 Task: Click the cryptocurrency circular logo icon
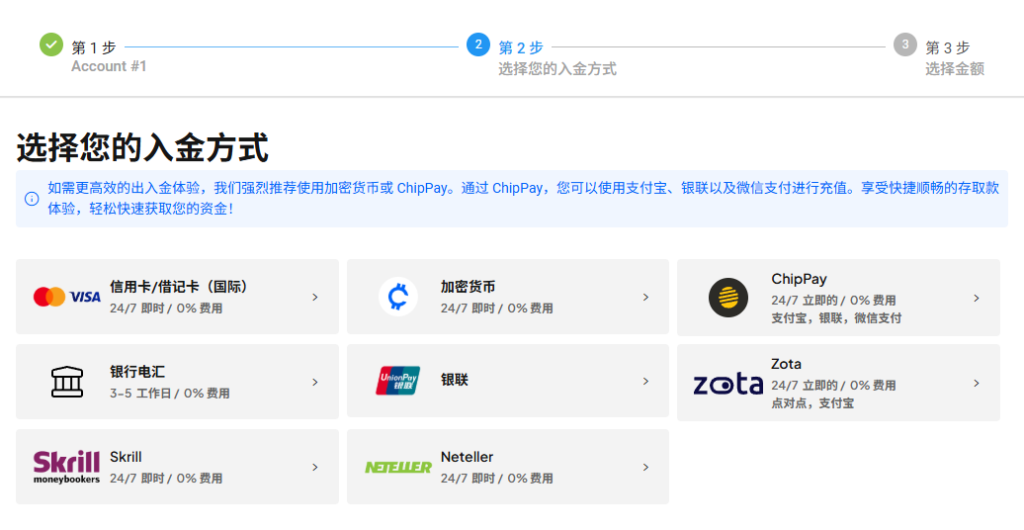pyautogui.click(x=398, y=297)
